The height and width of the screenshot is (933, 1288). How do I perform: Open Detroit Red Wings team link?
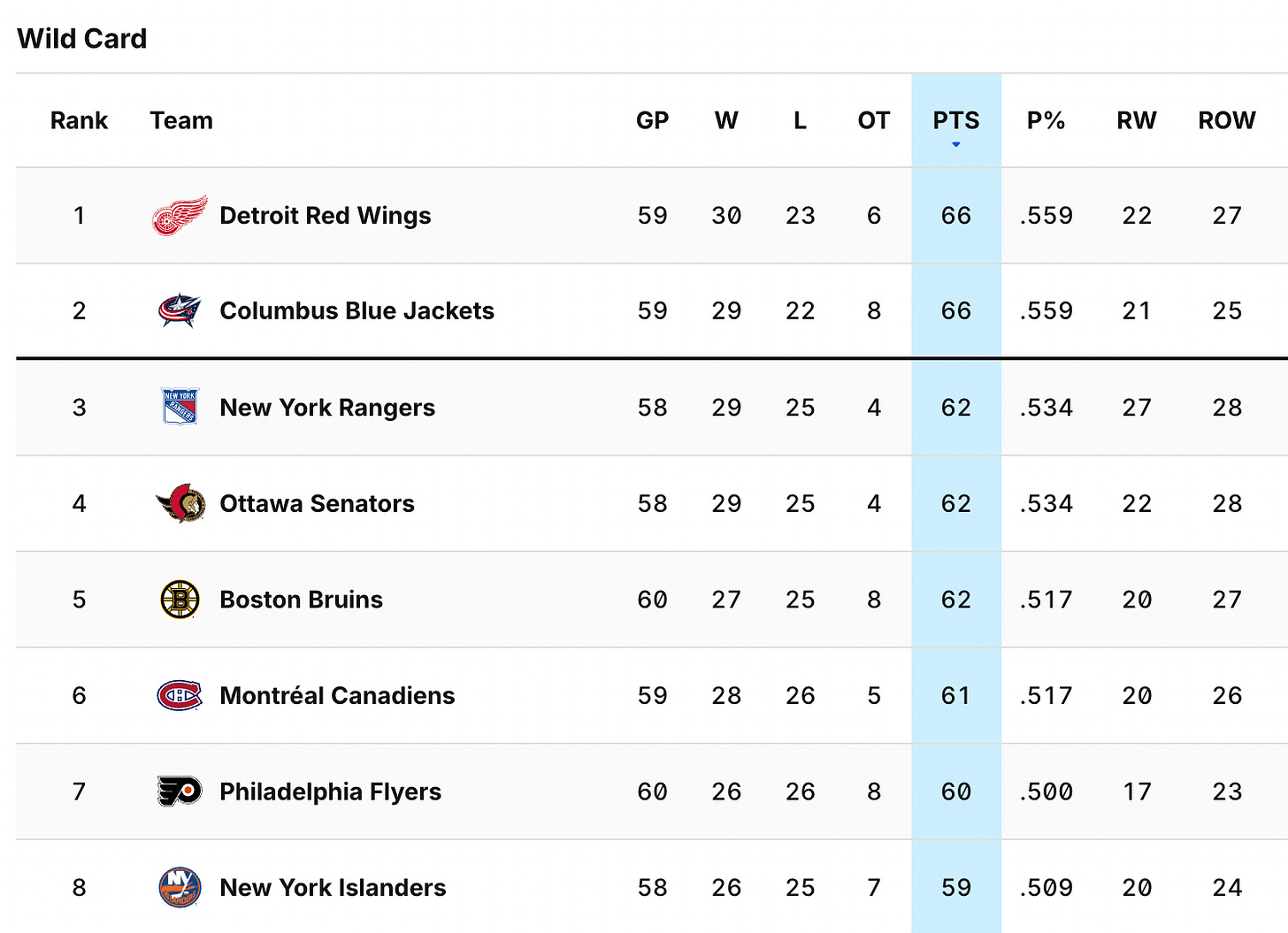pyautogui.click(x=326, y=216)
